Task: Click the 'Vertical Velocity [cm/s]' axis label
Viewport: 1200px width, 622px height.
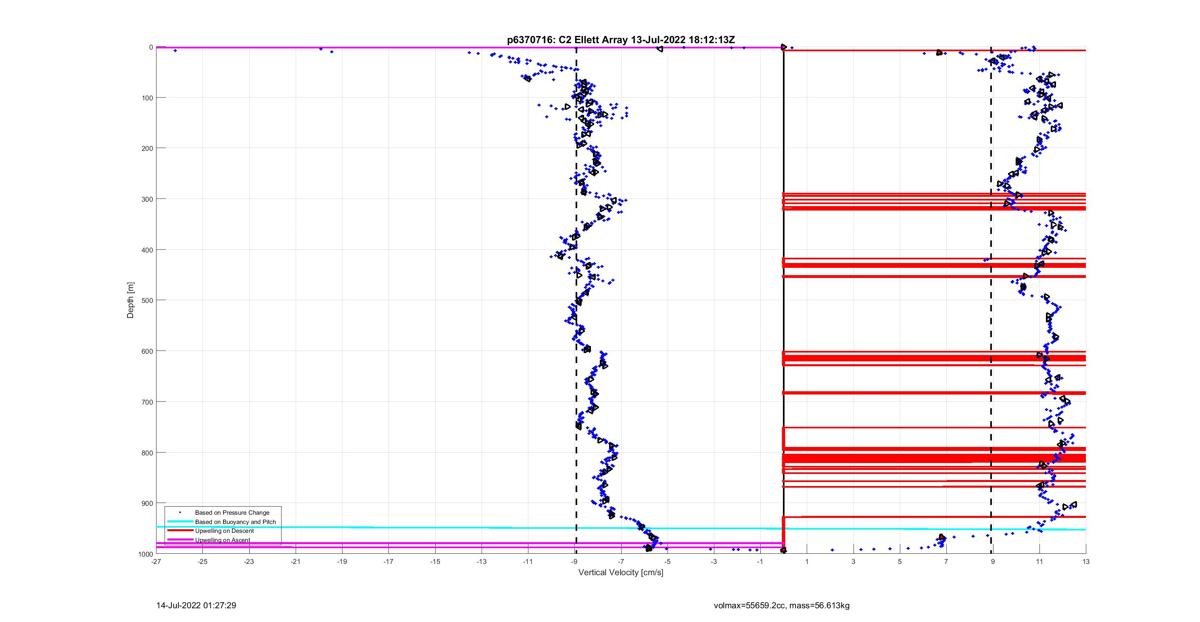Action: 621,573
